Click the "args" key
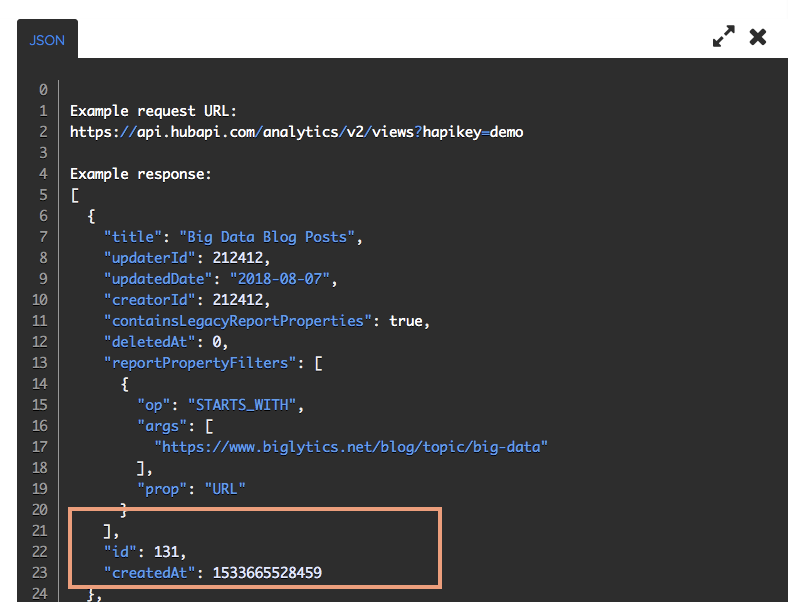 click(x=162, y=426)
